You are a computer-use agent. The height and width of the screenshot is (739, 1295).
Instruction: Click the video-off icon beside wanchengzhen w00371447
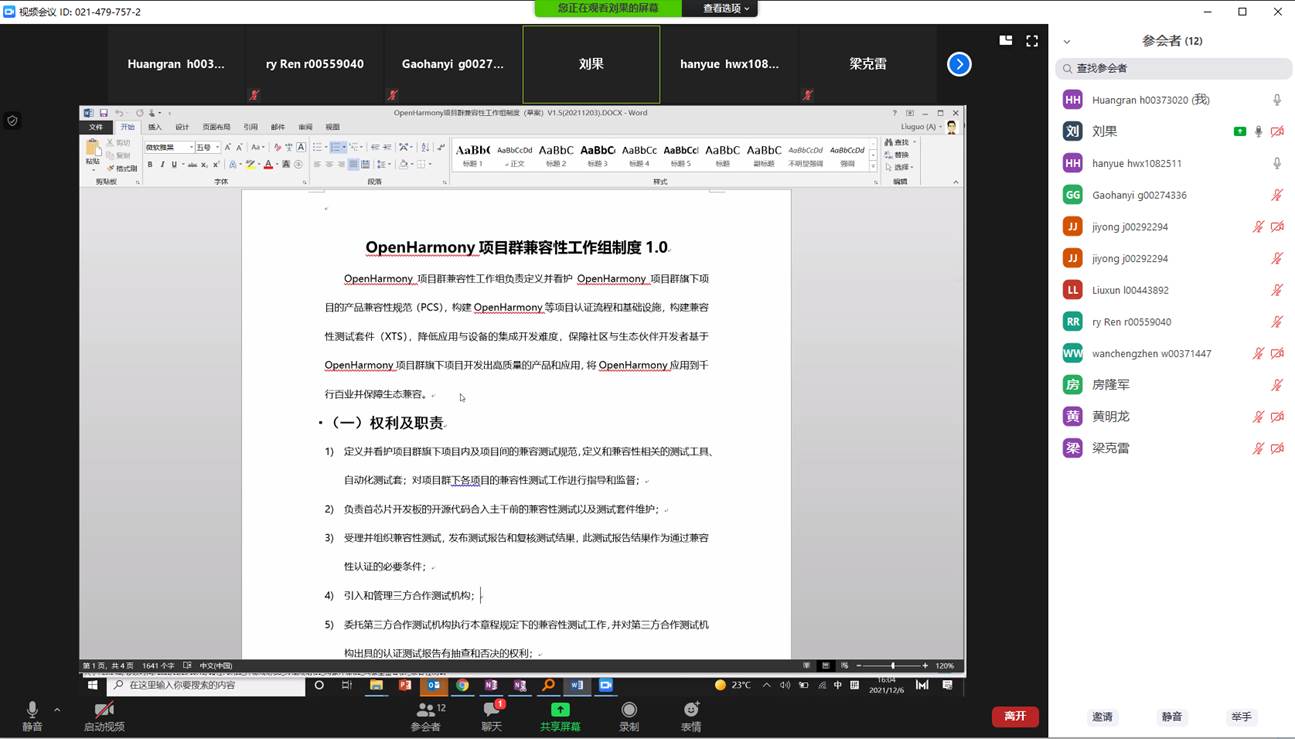1277,353
